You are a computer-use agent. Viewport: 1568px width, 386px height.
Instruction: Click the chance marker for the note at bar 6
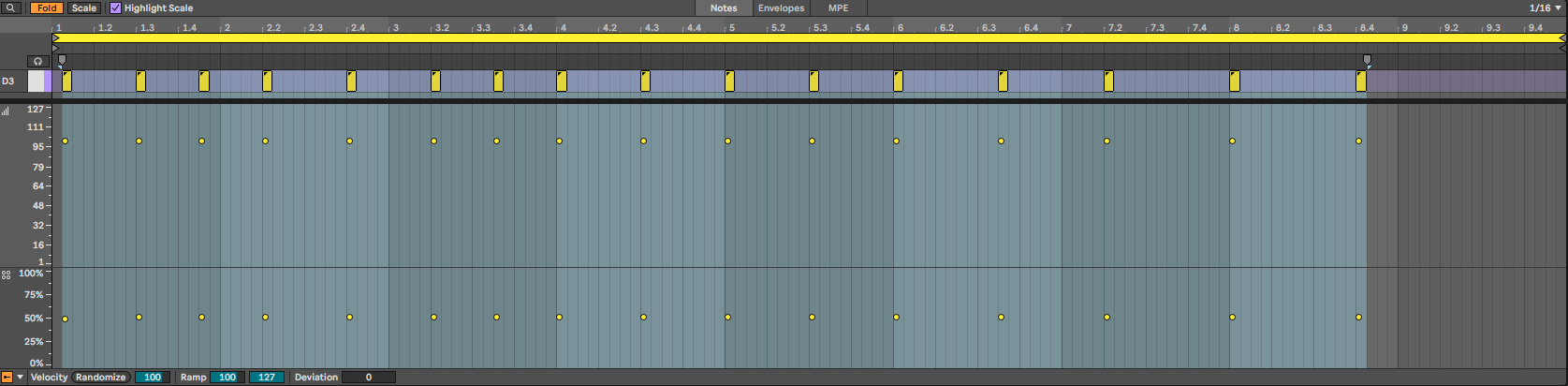tap(897, 318)
